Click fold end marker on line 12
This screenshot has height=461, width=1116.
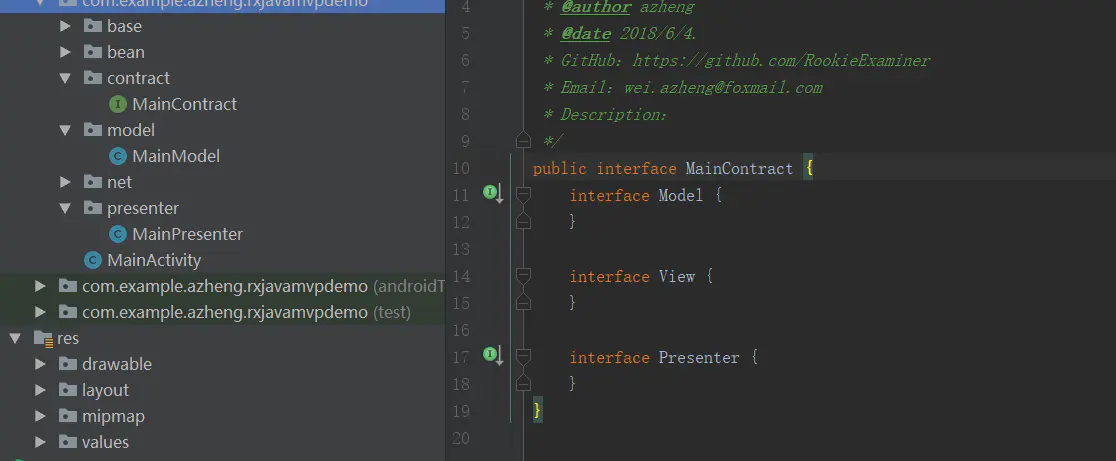click(x=523, y=221)
